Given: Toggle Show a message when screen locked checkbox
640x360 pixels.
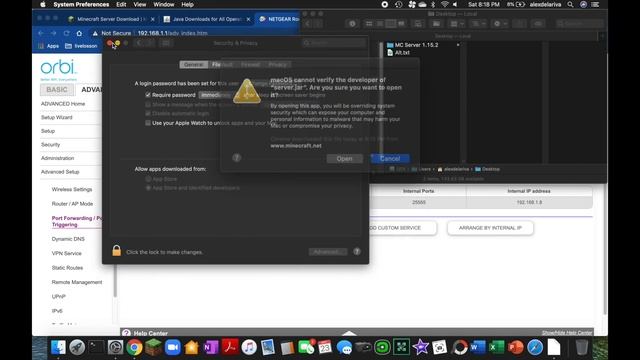Looking at the screenshot, I should (x=148, y=104).
